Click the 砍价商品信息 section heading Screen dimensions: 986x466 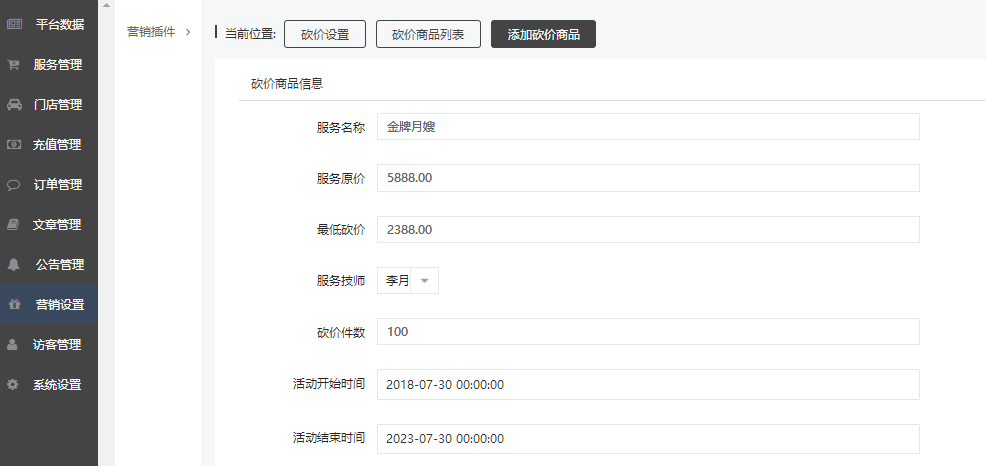coord(287,84)
